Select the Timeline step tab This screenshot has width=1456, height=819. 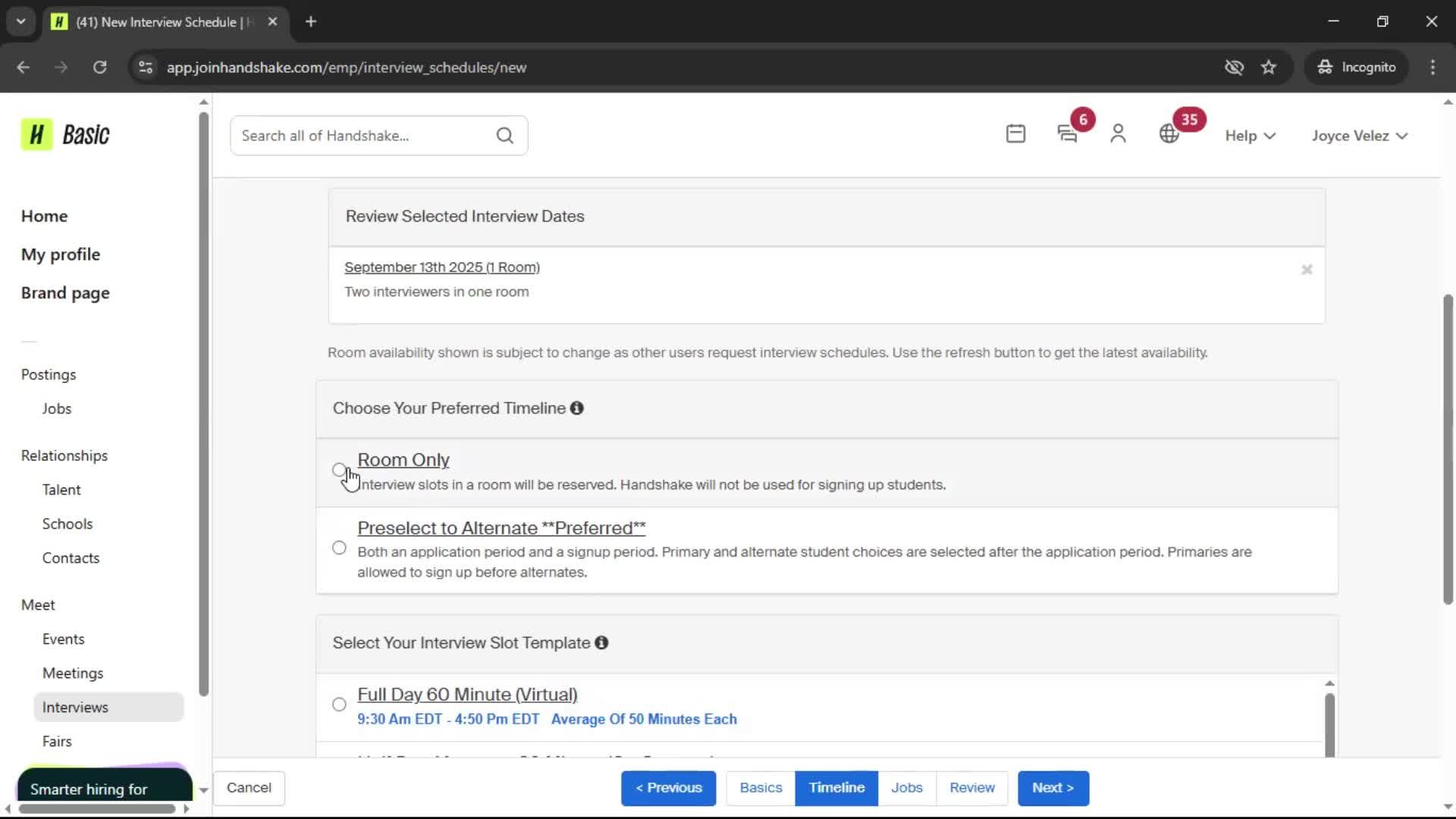[x=836, y=788]
